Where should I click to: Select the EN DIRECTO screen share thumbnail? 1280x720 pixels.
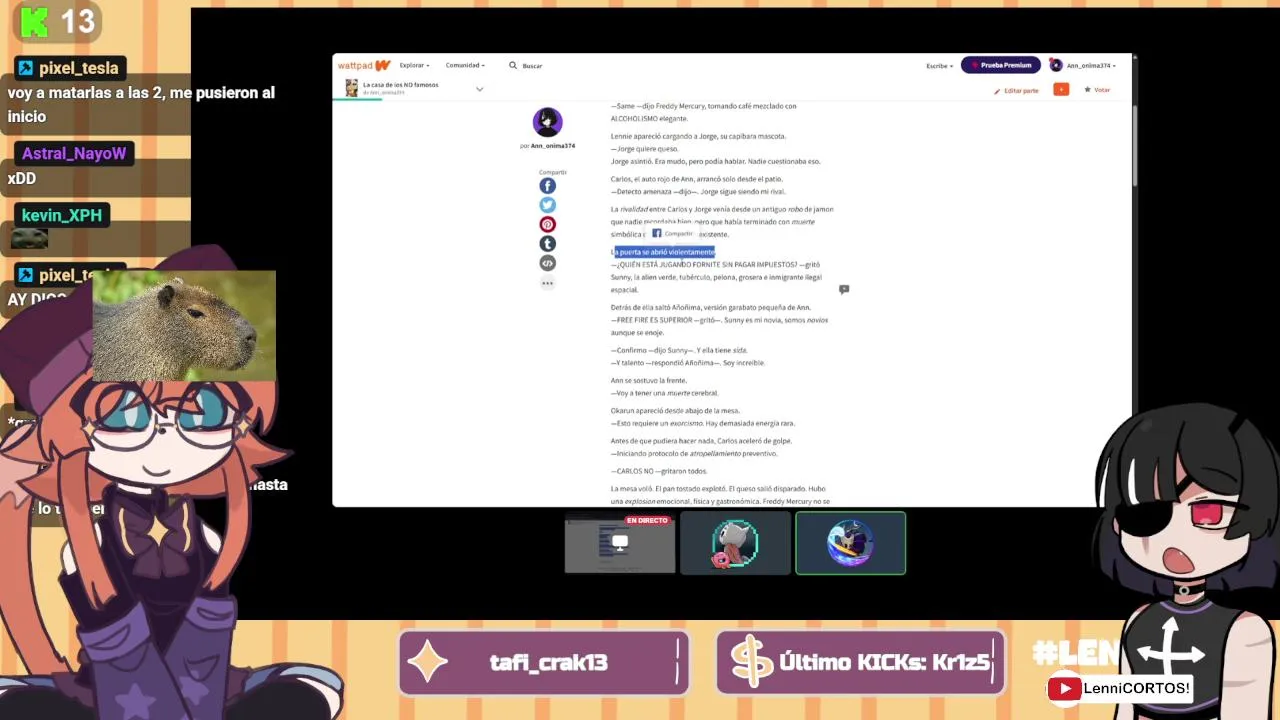coord(620,543)
